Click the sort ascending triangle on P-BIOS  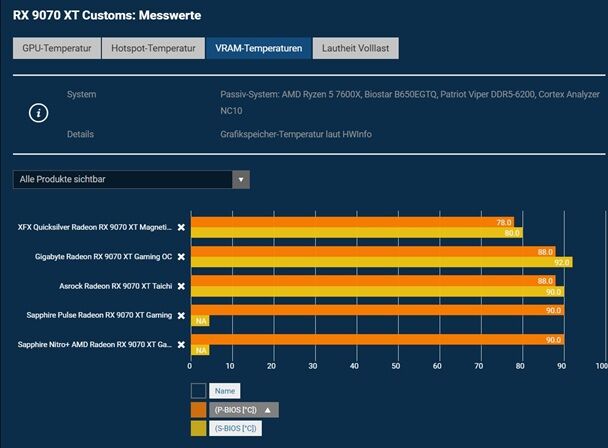(268, 410)
